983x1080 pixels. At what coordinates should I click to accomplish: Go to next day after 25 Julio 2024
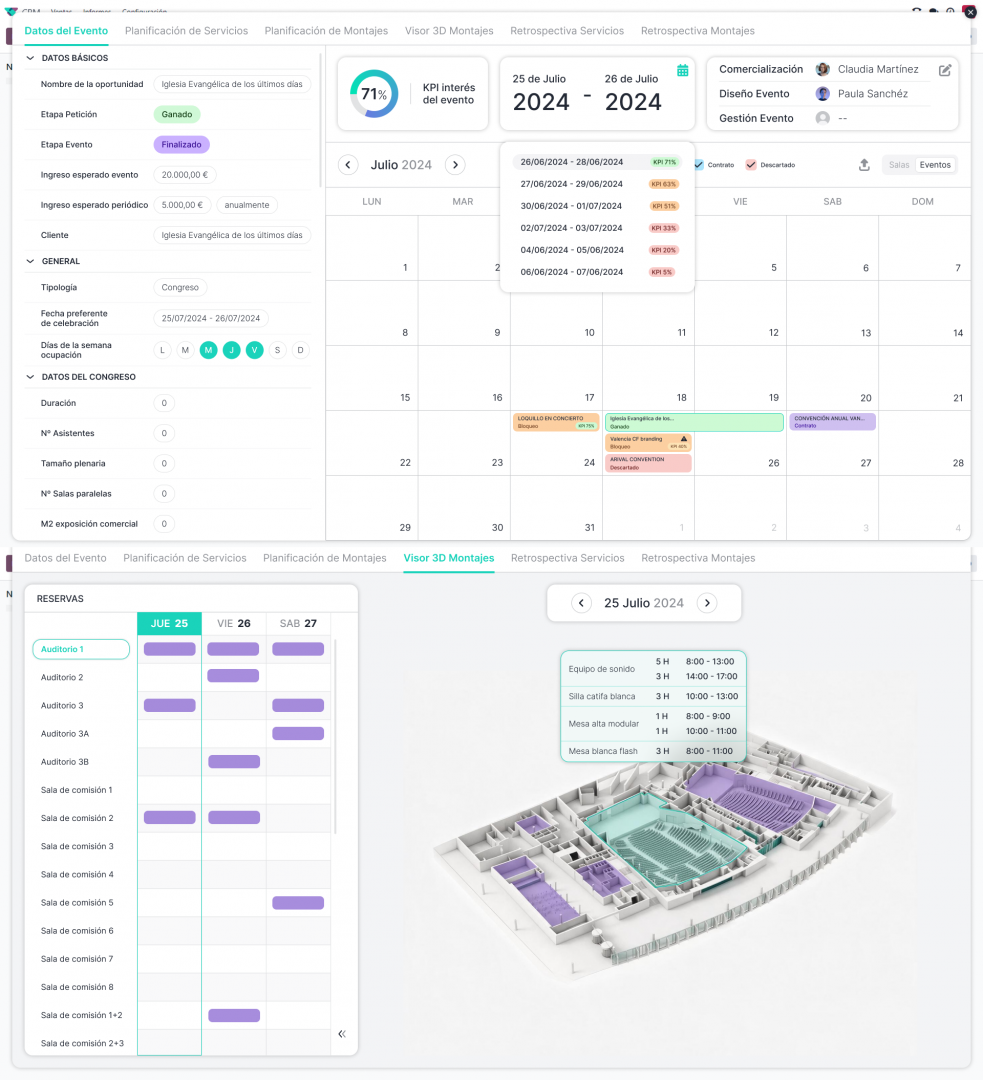[x=707, y=603]
